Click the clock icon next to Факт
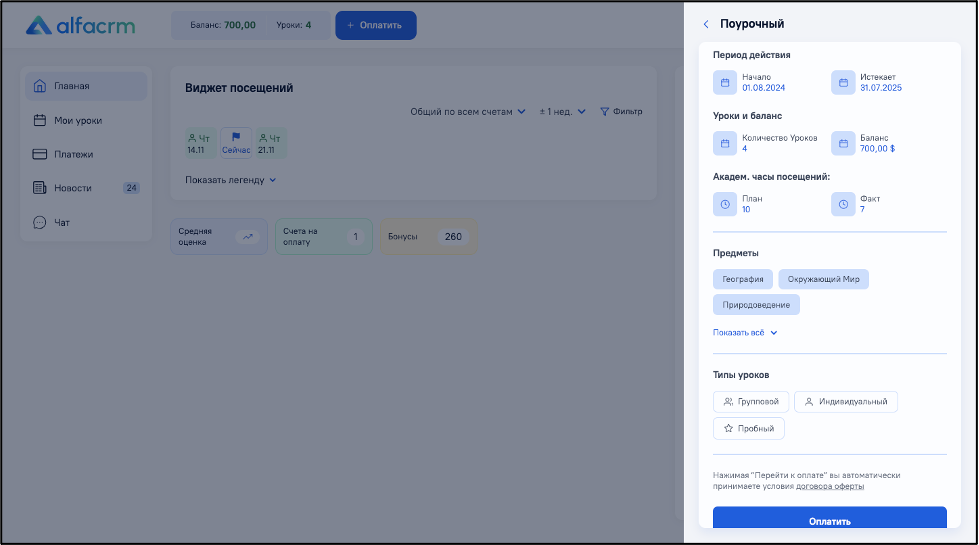Viewport: 979px width, 545px height. coord(843,204)
